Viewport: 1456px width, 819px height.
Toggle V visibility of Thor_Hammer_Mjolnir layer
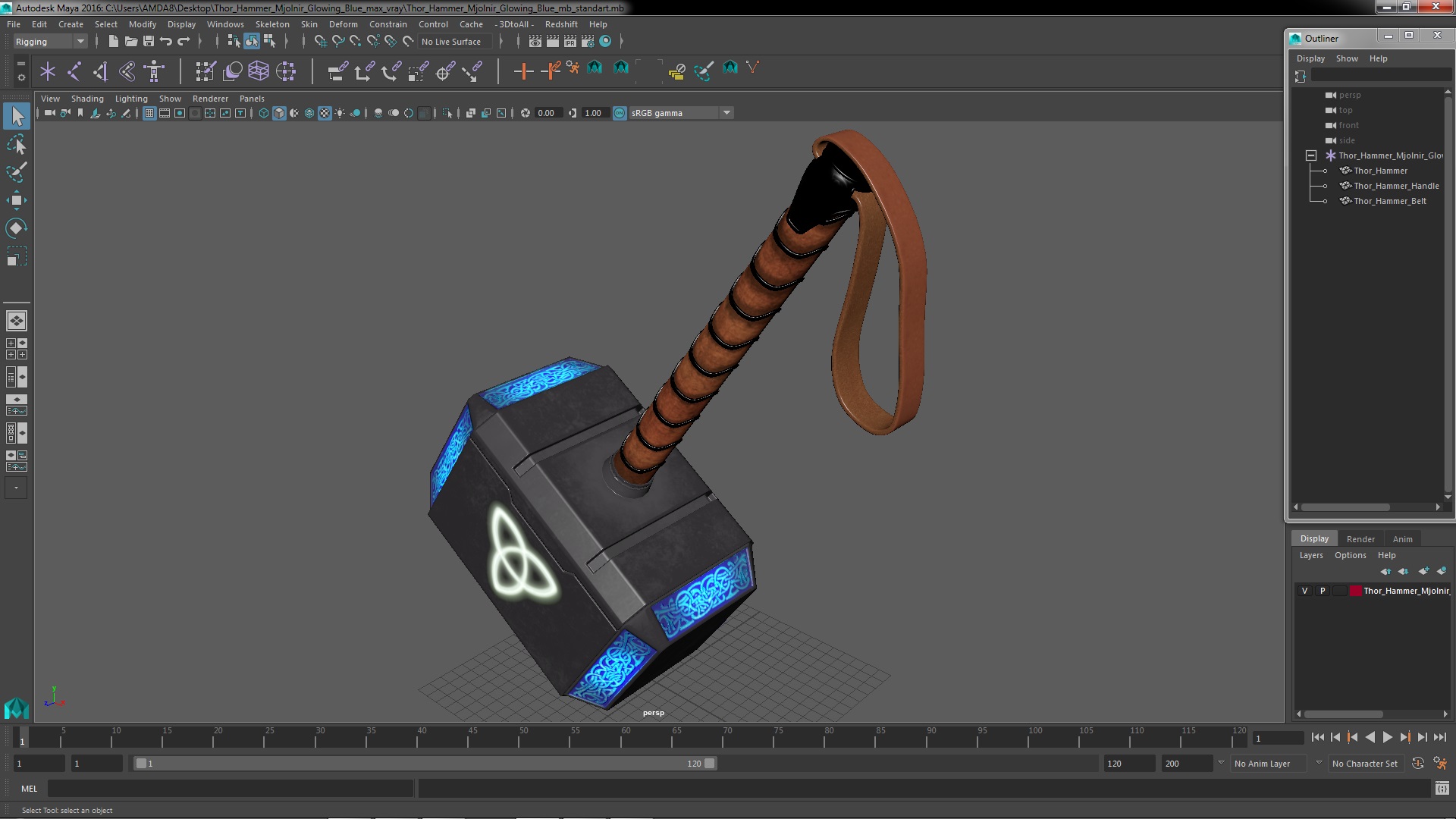1304,591
